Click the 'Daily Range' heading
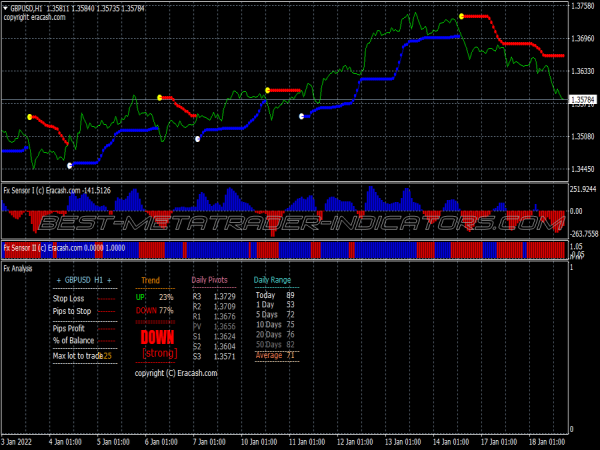This screenshot has height=450, width=600. pos(272,280)
